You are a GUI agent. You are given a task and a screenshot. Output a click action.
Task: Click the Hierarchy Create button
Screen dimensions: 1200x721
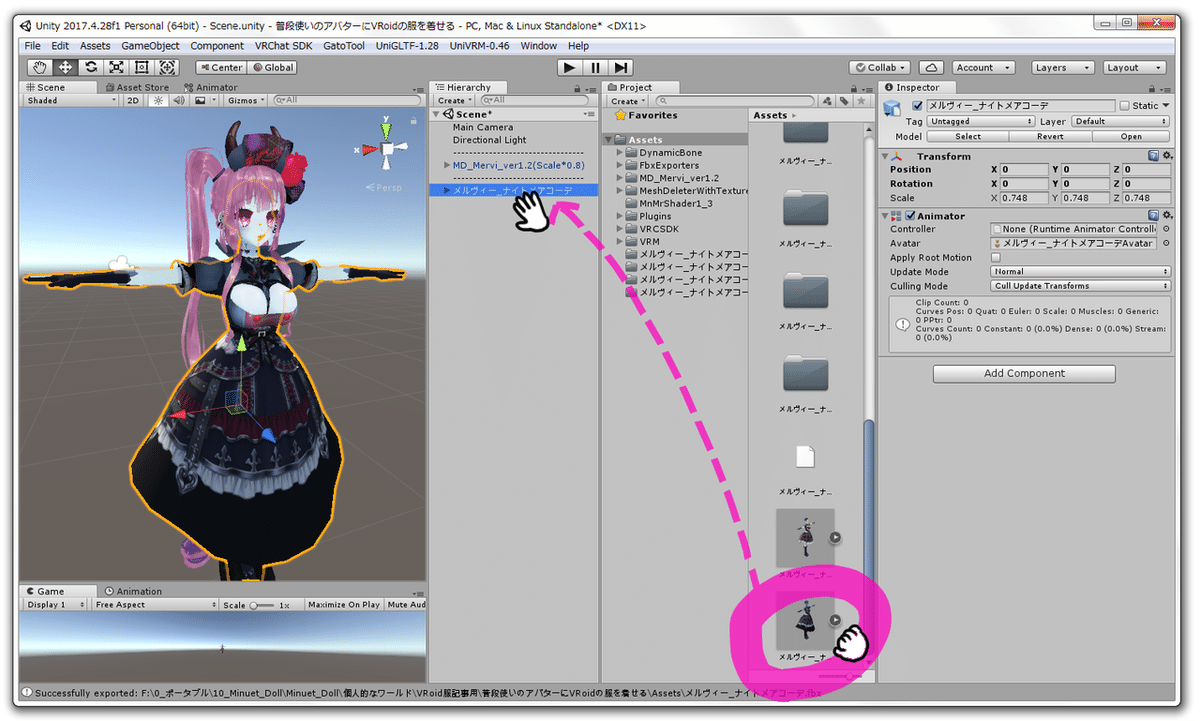point(455,101)
